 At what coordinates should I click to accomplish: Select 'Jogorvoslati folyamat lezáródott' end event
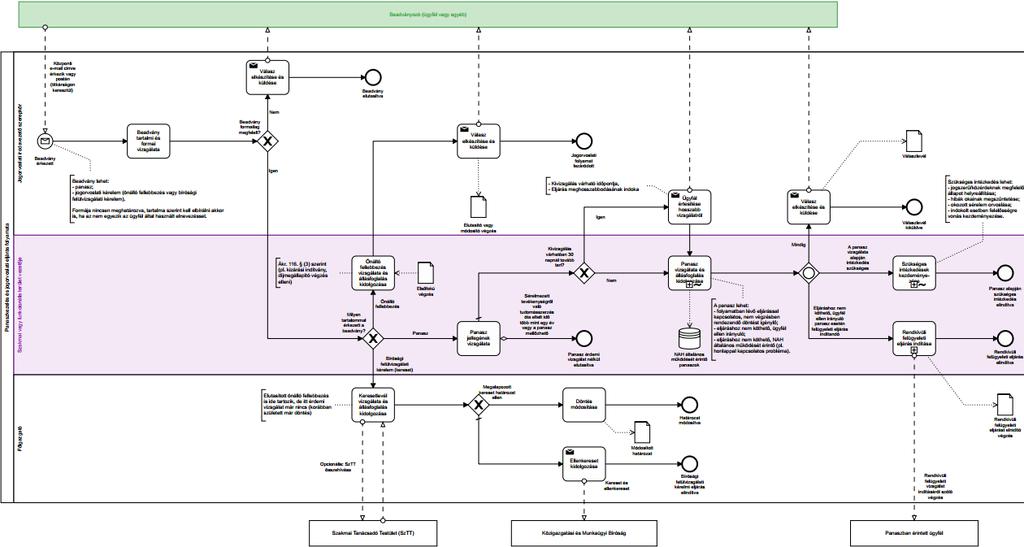tap(584, 141)
